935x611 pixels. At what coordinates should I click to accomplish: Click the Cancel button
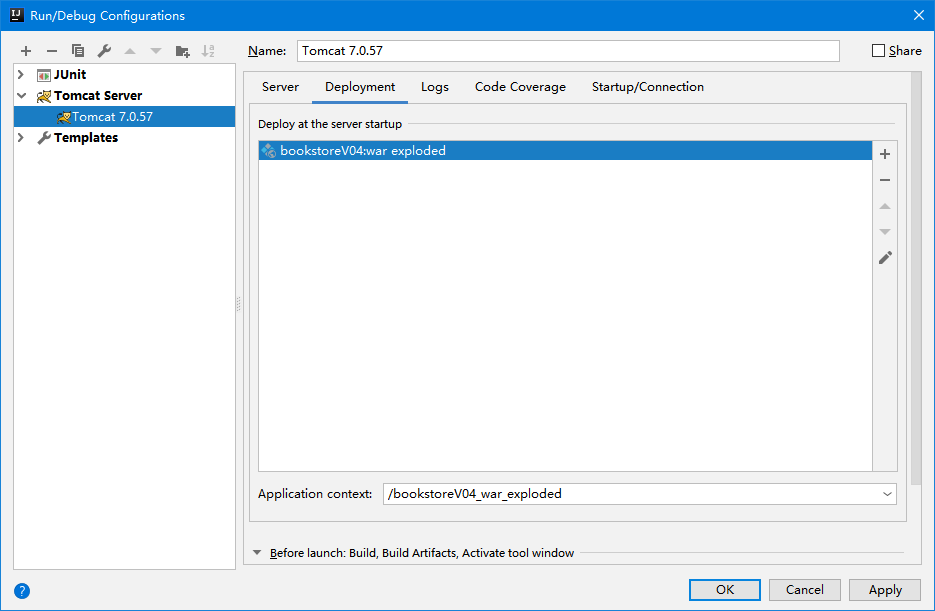click(x=804, y=590)
